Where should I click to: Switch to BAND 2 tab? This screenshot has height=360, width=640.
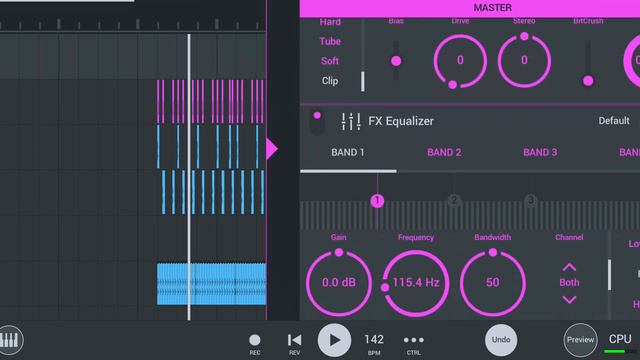pyautogui.click(x=444, y=153)
